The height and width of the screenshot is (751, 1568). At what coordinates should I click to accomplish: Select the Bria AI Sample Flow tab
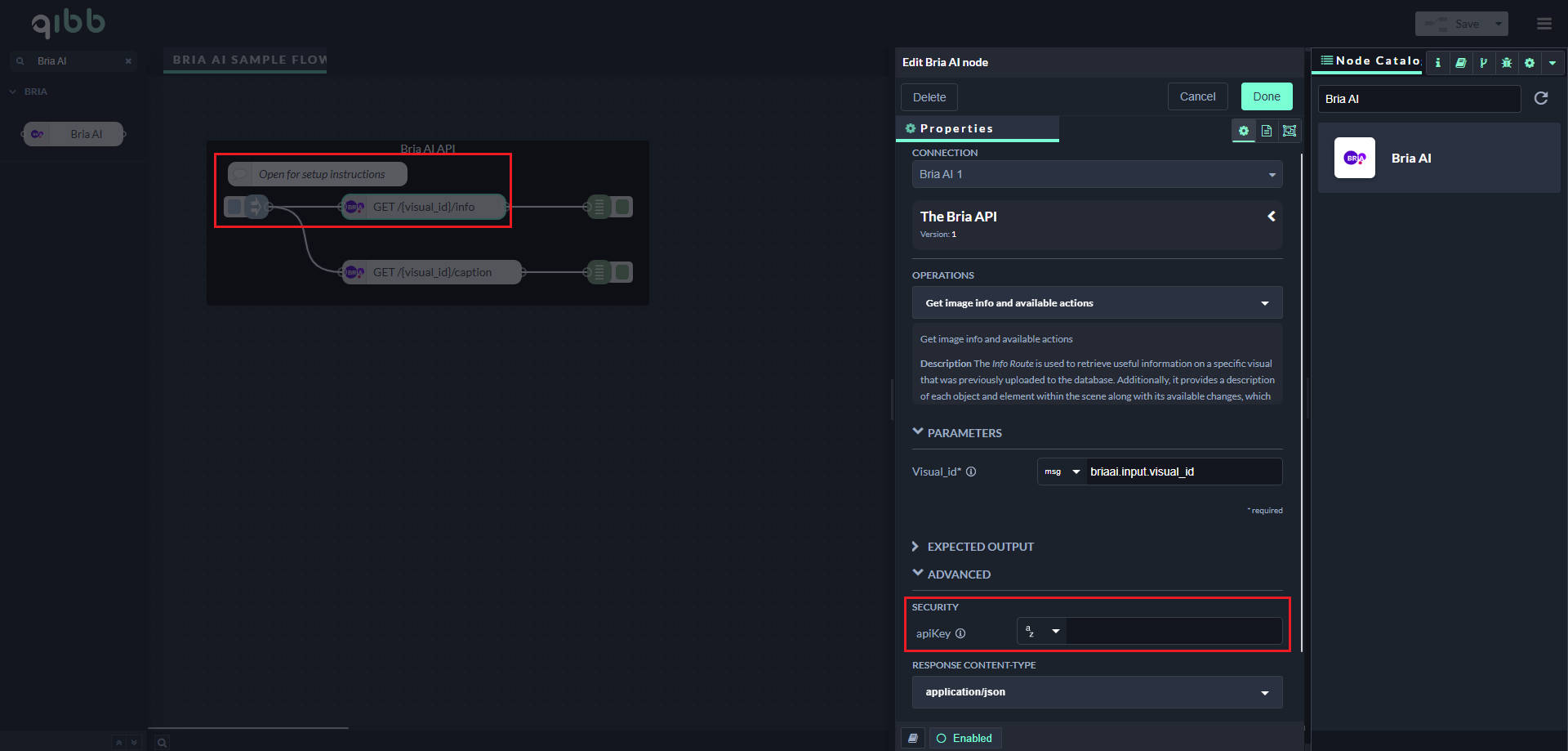click(248, 60)
